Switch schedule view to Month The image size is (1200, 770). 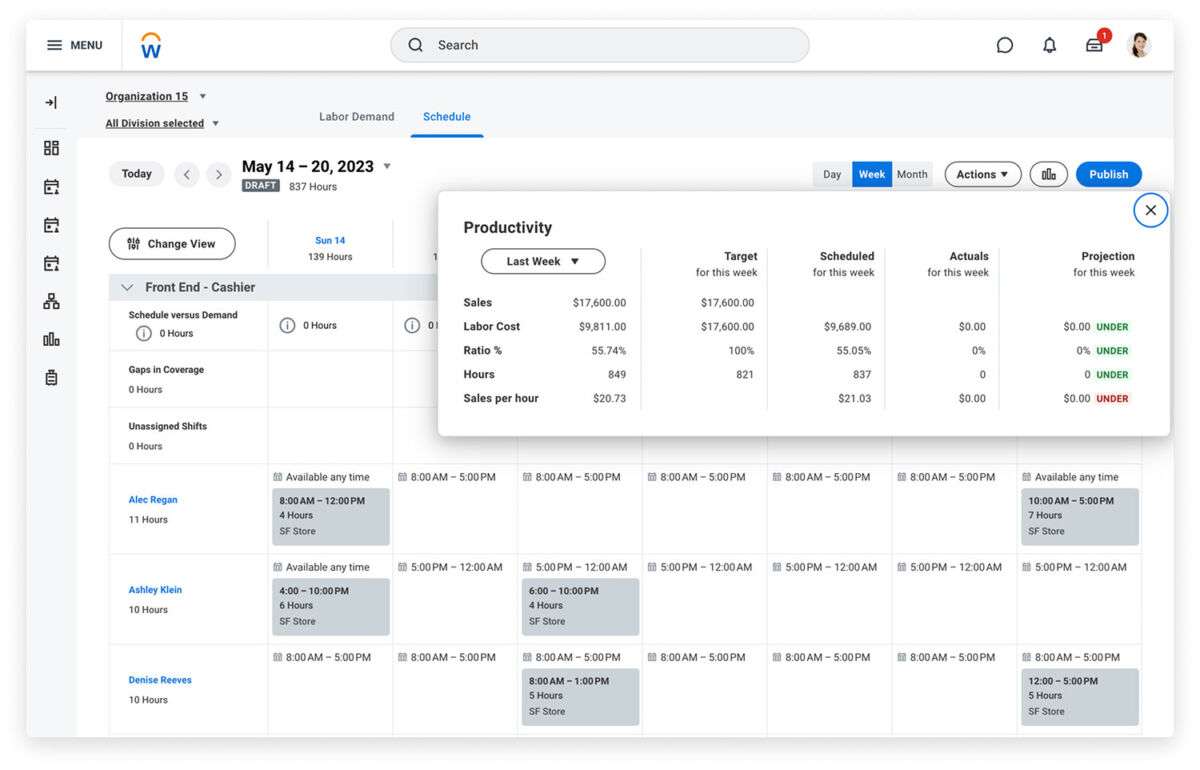point(911,173)
